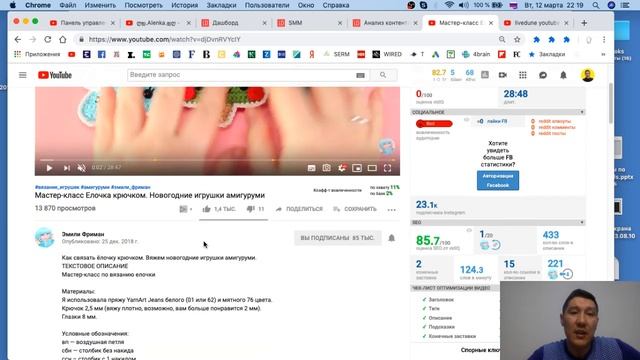
Task: Enter fullscreen video mode
Action: (x=387, y=168)
